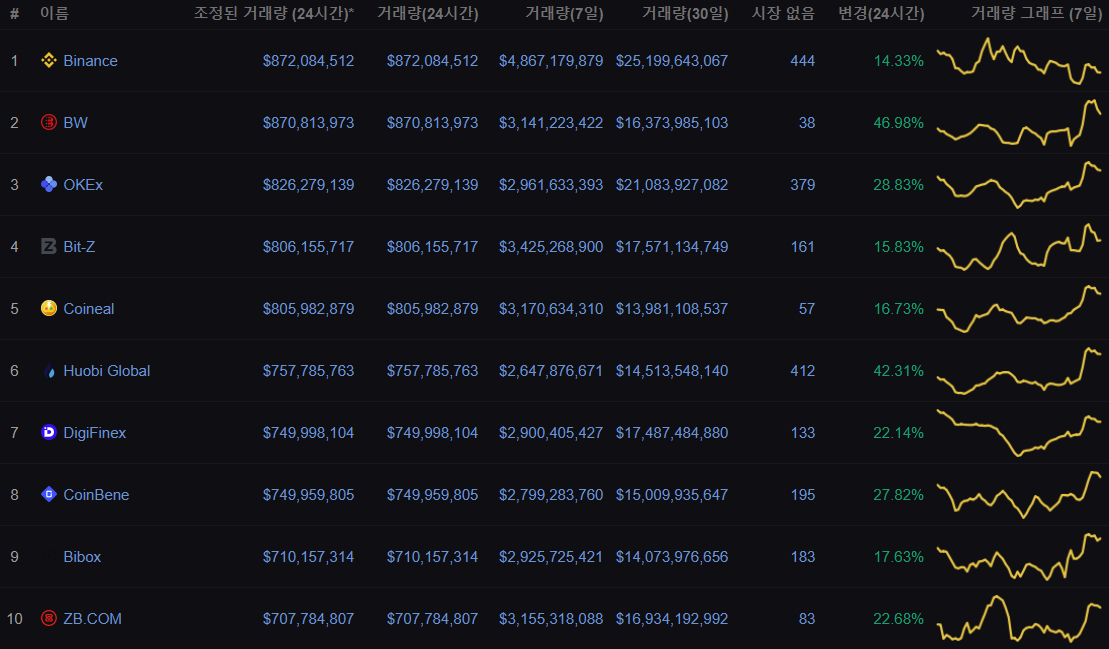
Task: Open the Binance exchange link
Action: (x=91, y=61)
